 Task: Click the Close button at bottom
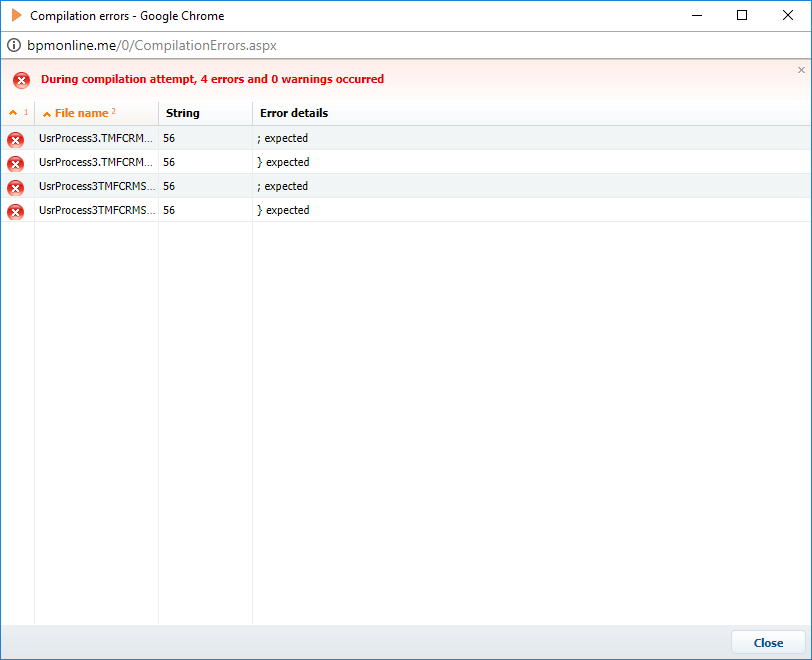(x=768, y=642)
